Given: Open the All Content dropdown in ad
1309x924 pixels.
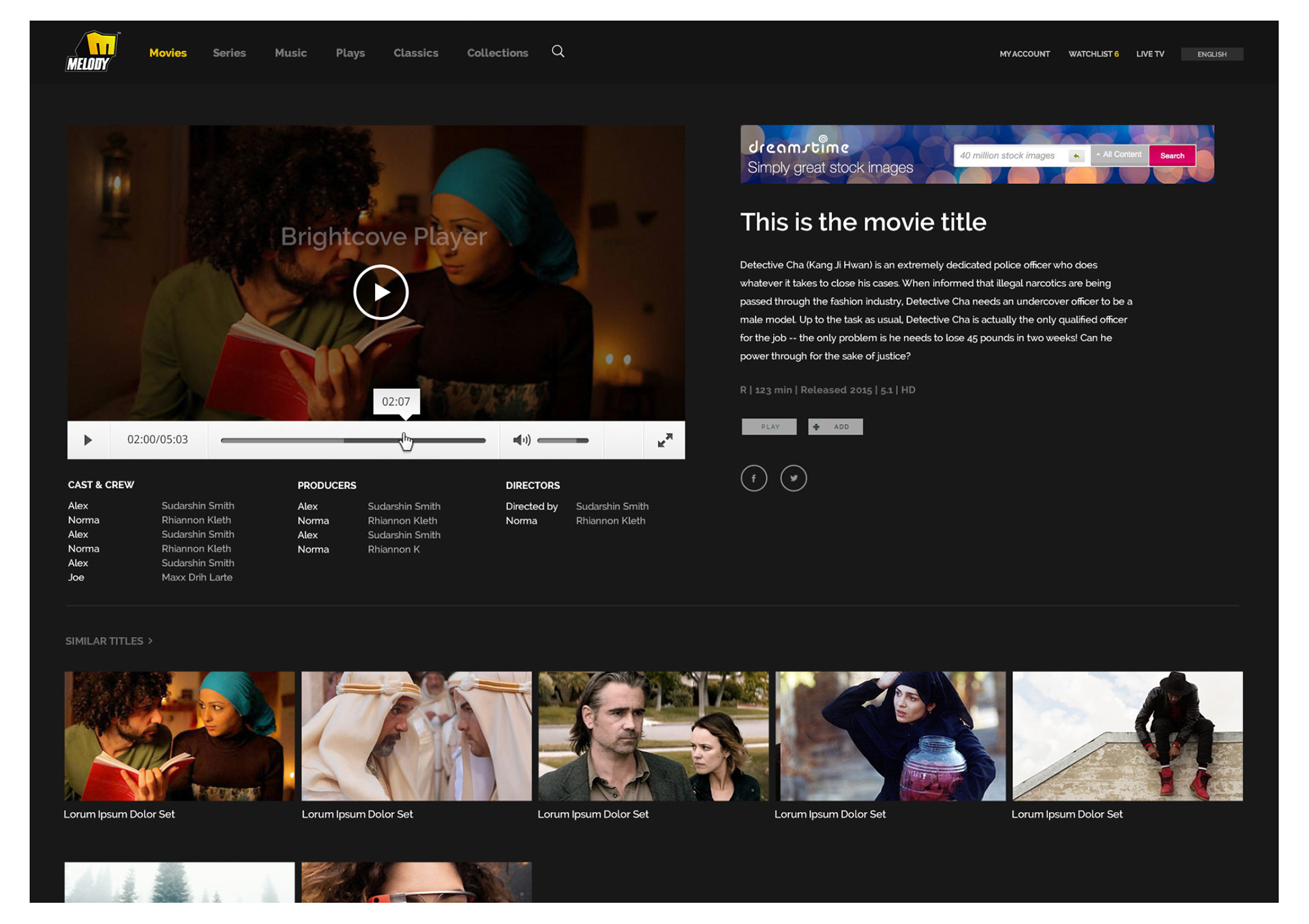Looking at the screenshot, I should [1119, 155].
